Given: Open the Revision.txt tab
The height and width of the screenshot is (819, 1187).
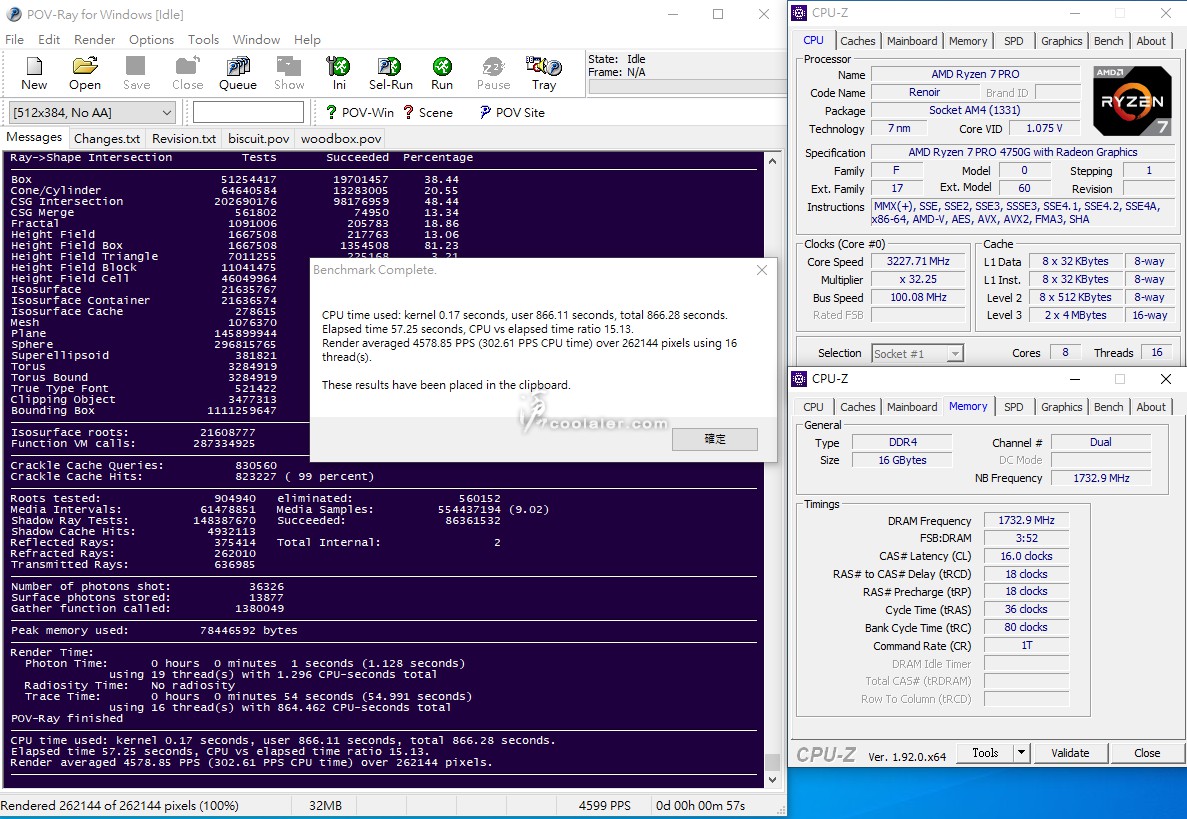Looking at the screenshot, I should click(184, 139).
